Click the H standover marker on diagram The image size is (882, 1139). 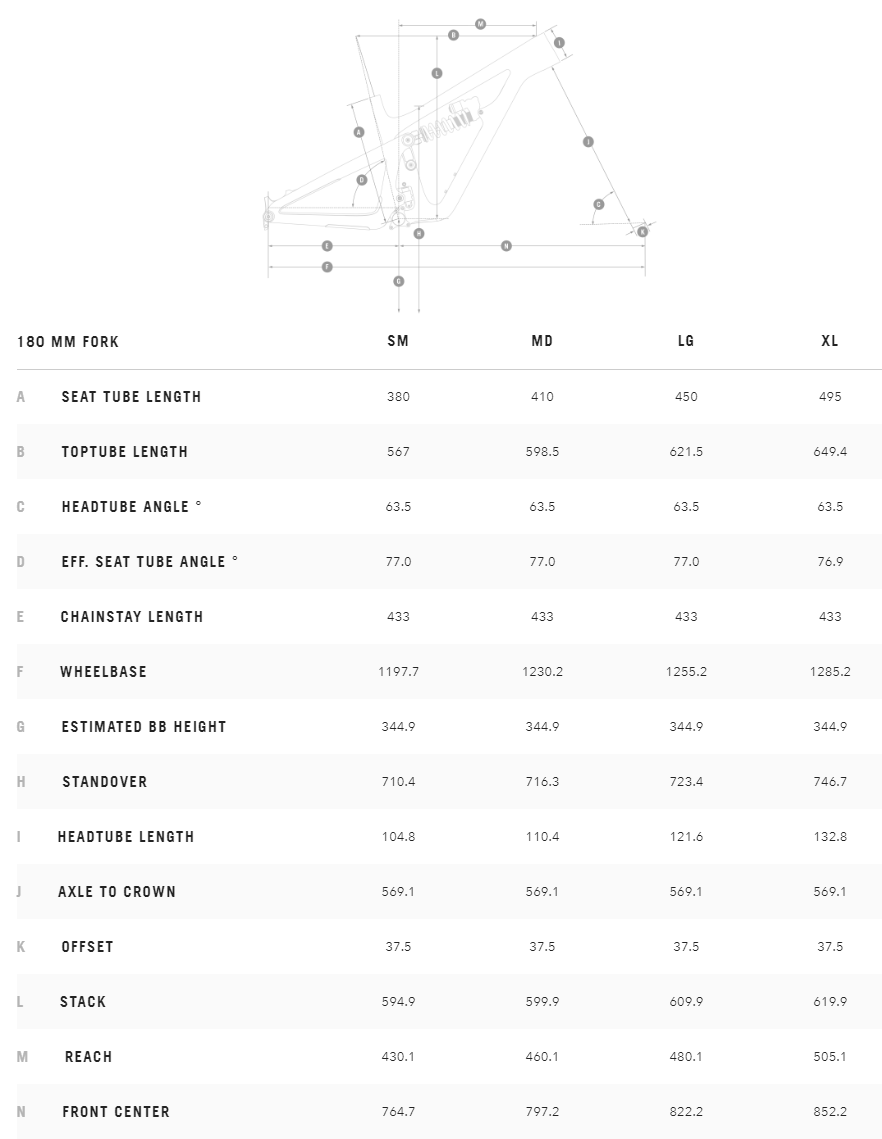[419, 233]
